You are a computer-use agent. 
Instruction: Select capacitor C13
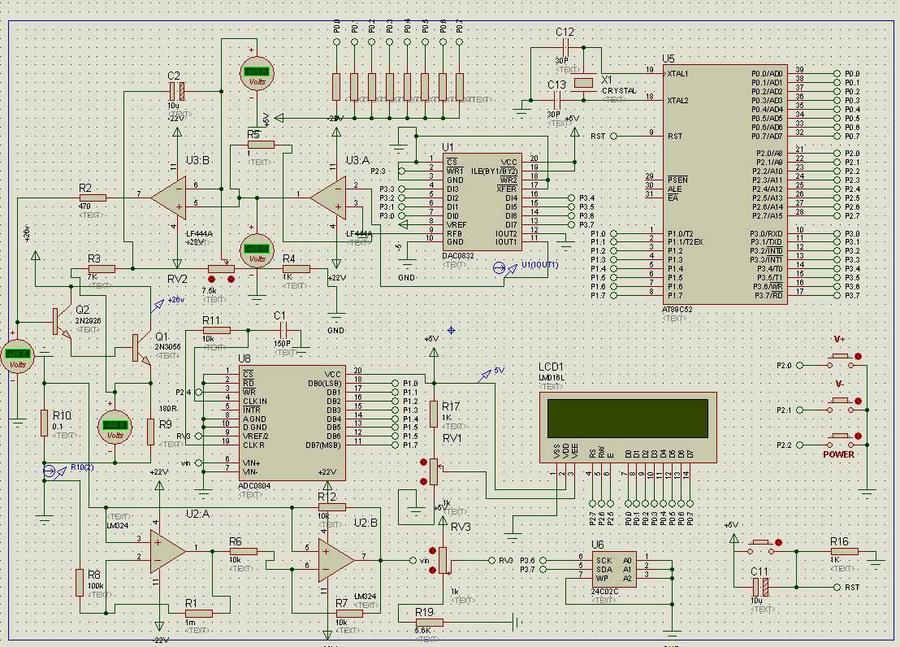coord(557,100)
